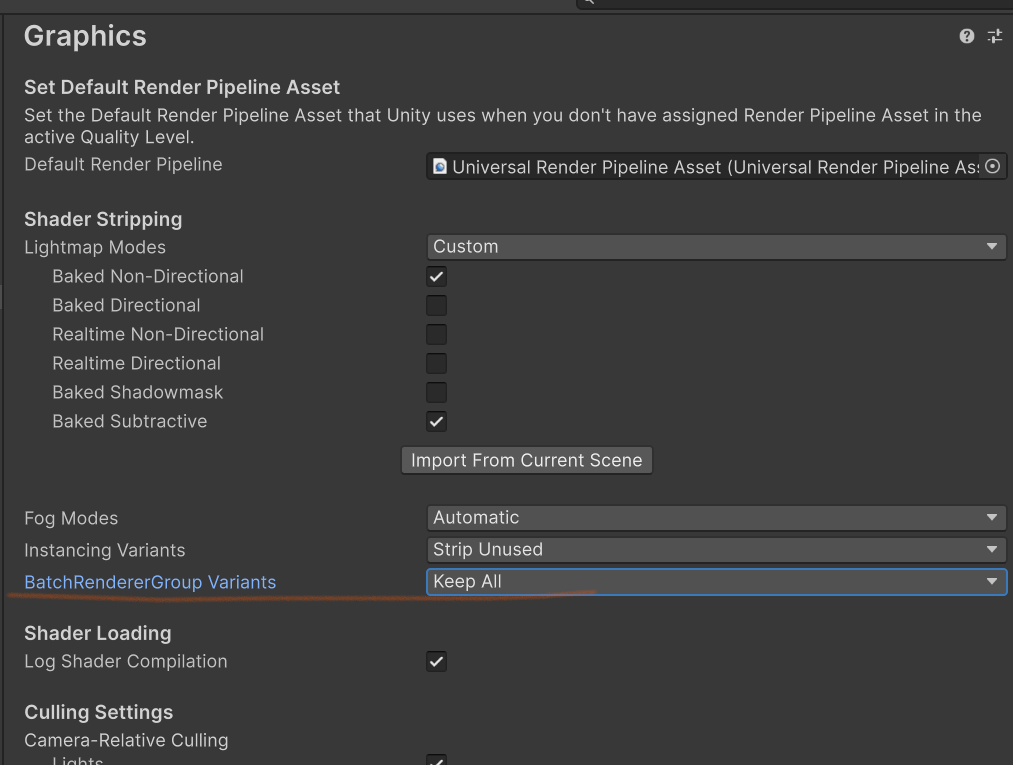1013x765 pixels.
Task: Enable the Baked Directional checkbox
Action: pyautogui.click(x=437, y=306)
